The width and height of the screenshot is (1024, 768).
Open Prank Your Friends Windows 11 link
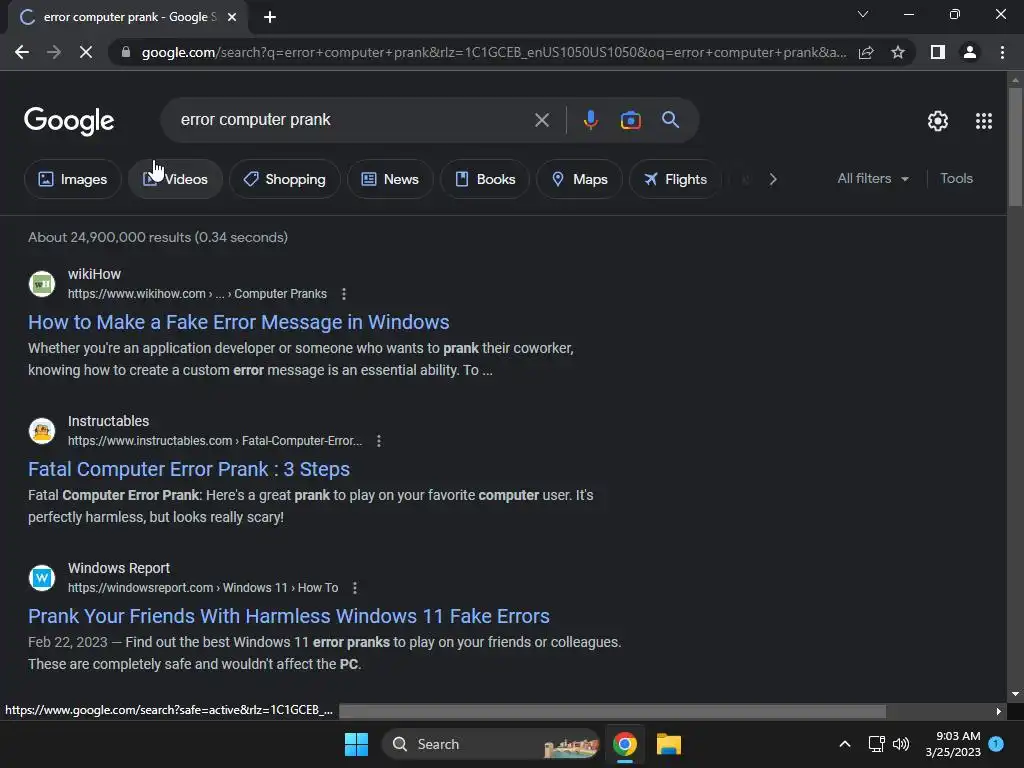point(289,616)
